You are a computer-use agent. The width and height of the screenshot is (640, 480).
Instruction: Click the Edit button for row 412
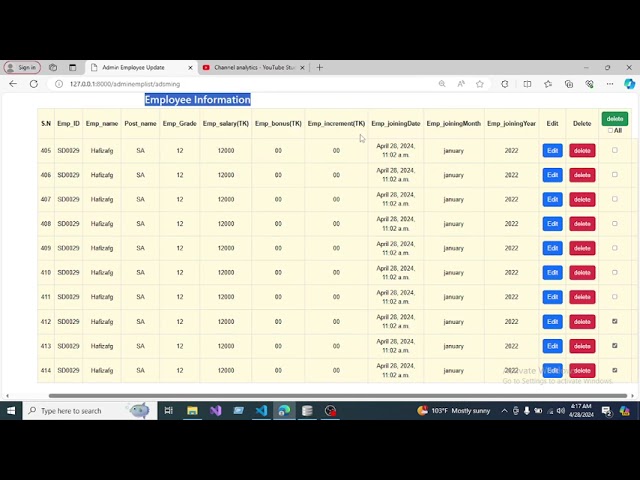point(553,322)
